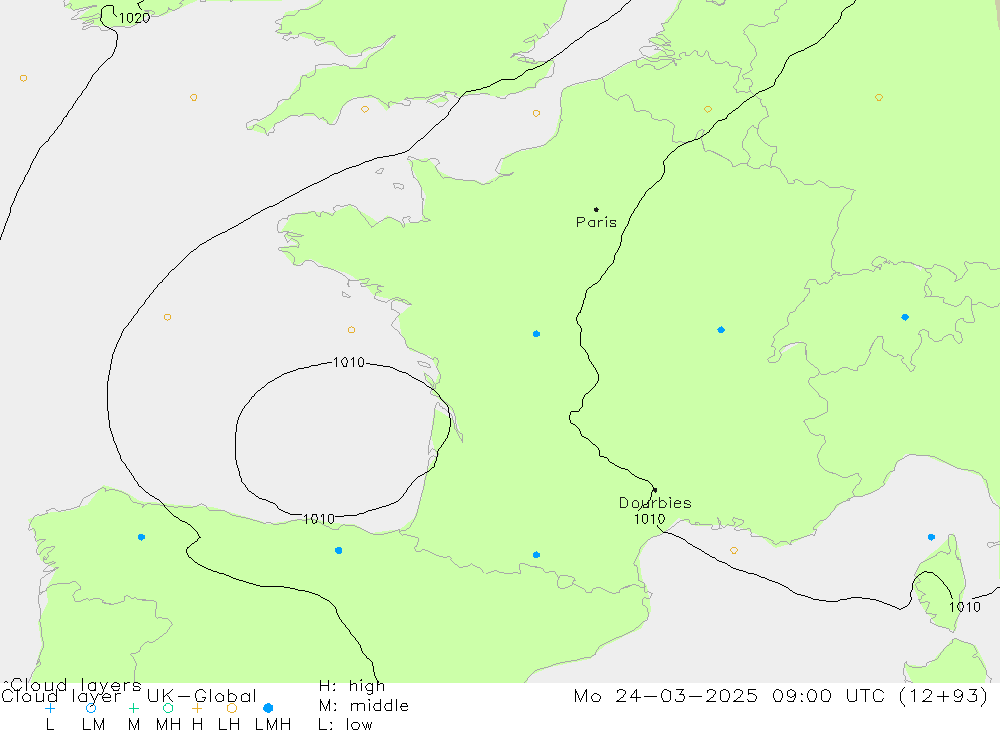
Task: Click the Cloud layers title text
Action: pos(76,685)
